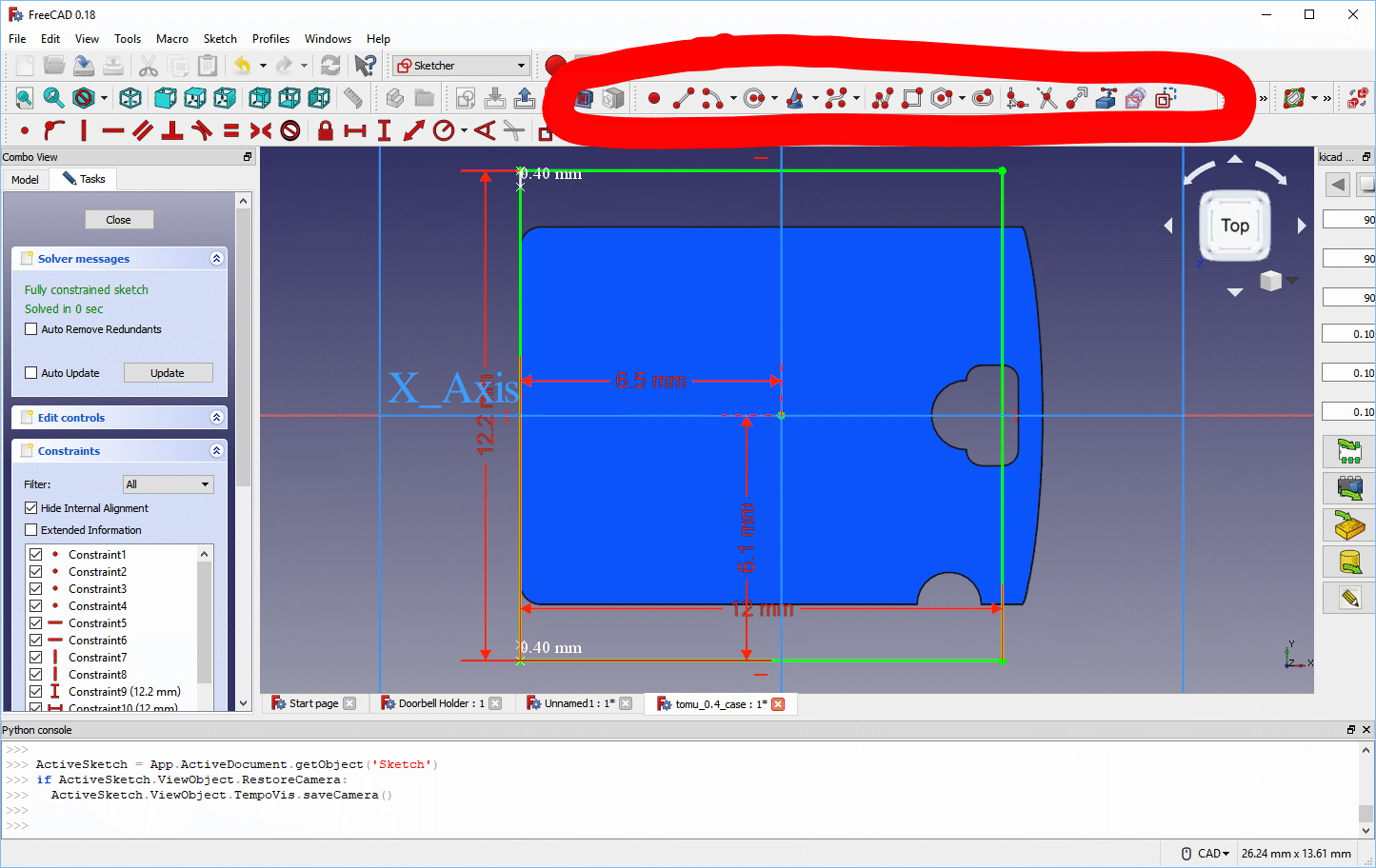Enable Auto Remove Redundants
The image size is (1376, 868).
30,328
